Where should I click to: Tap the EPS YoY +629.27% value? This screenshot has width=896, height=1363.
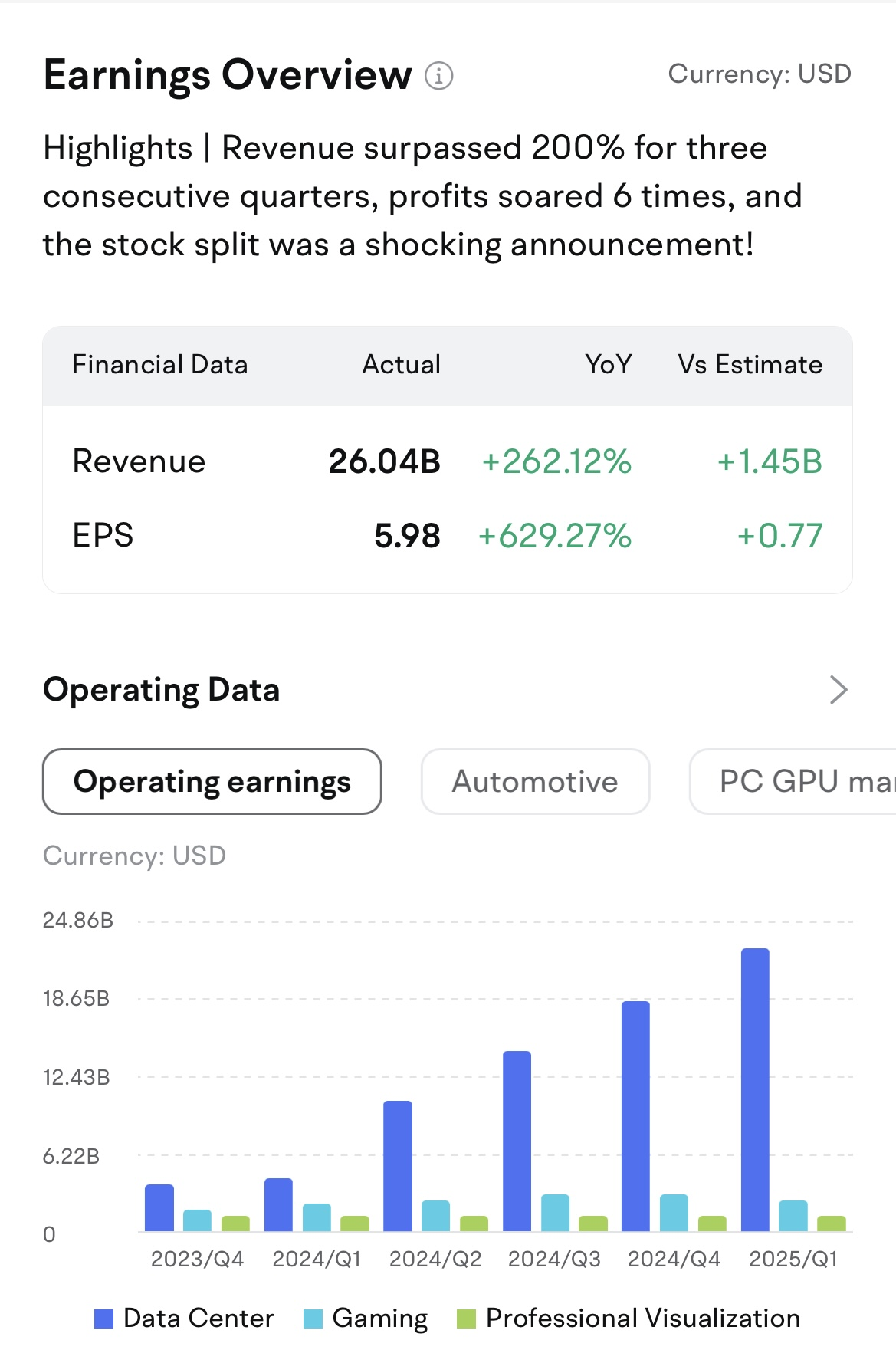pos(554,535)
